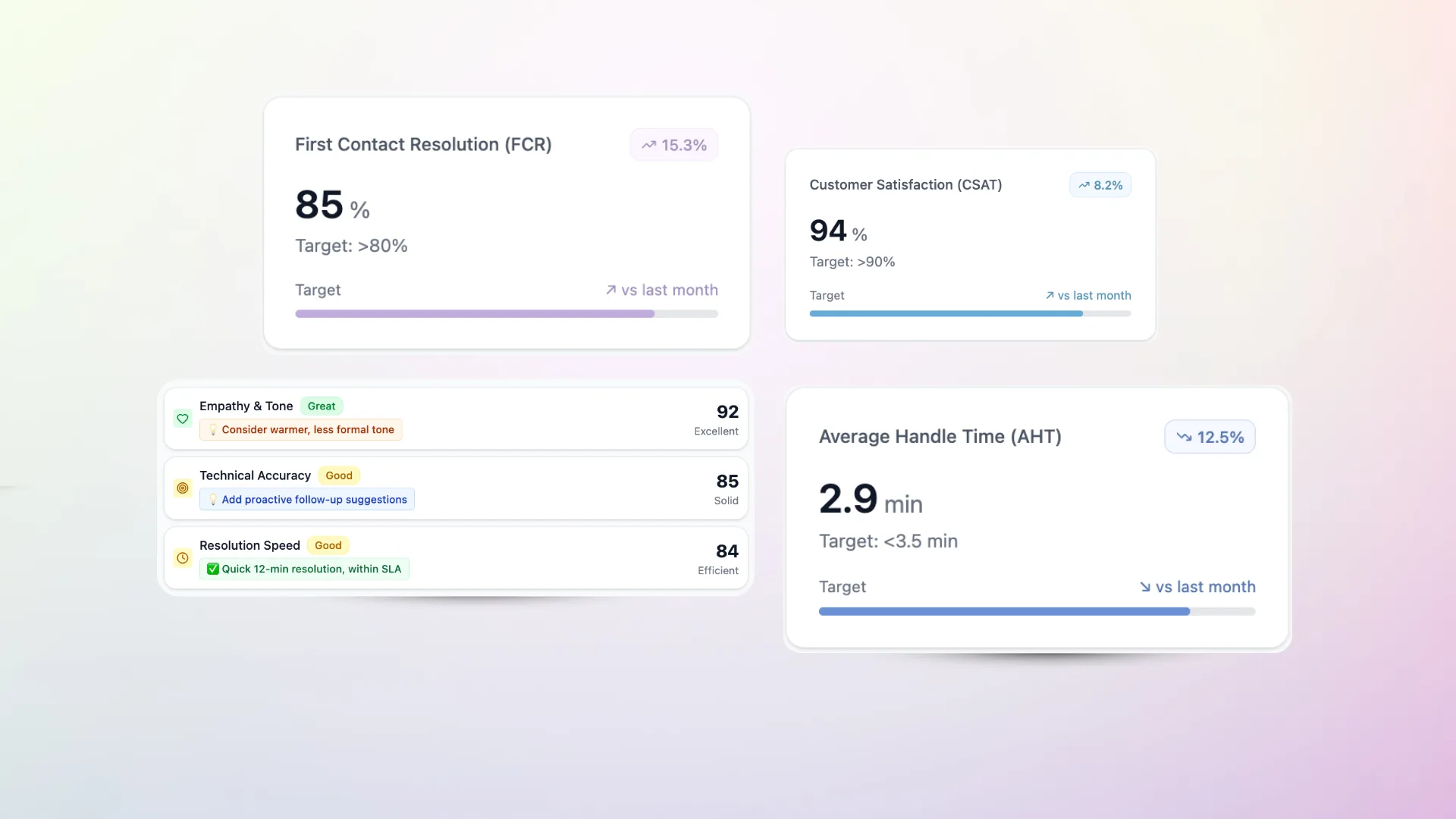This screenshot has height=819, width=1456.
Task: Click the downward trend arrow in the 12.5% badge
Action: tap(1184, 437)
